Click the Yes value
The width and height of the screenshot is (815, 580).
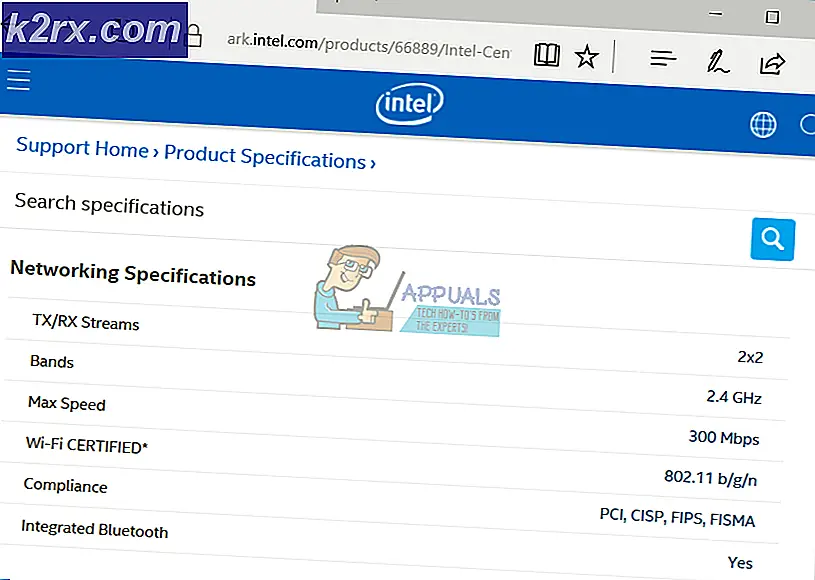pyautogui.click(x=740, y=562)
